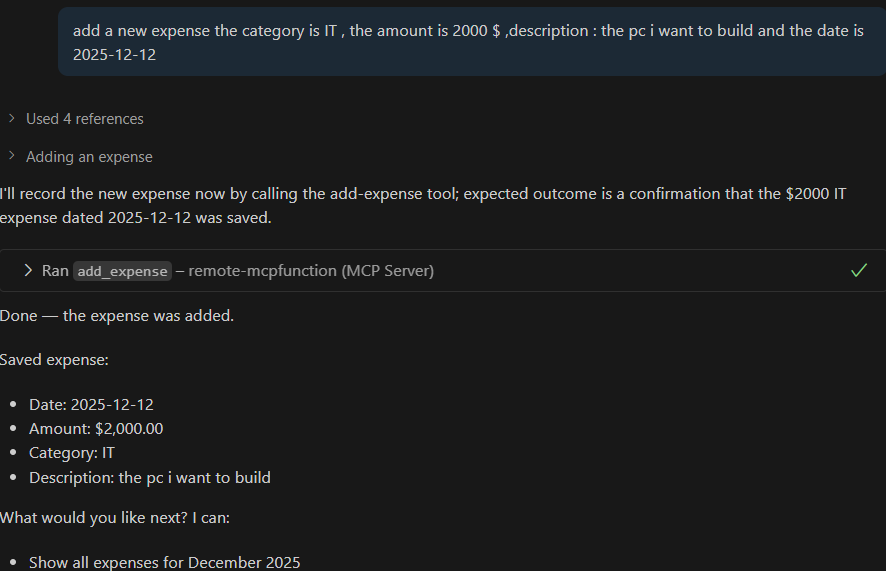Click the 2025-12-12 date in user prompt
Screen dimensions: 886x571
114,54
